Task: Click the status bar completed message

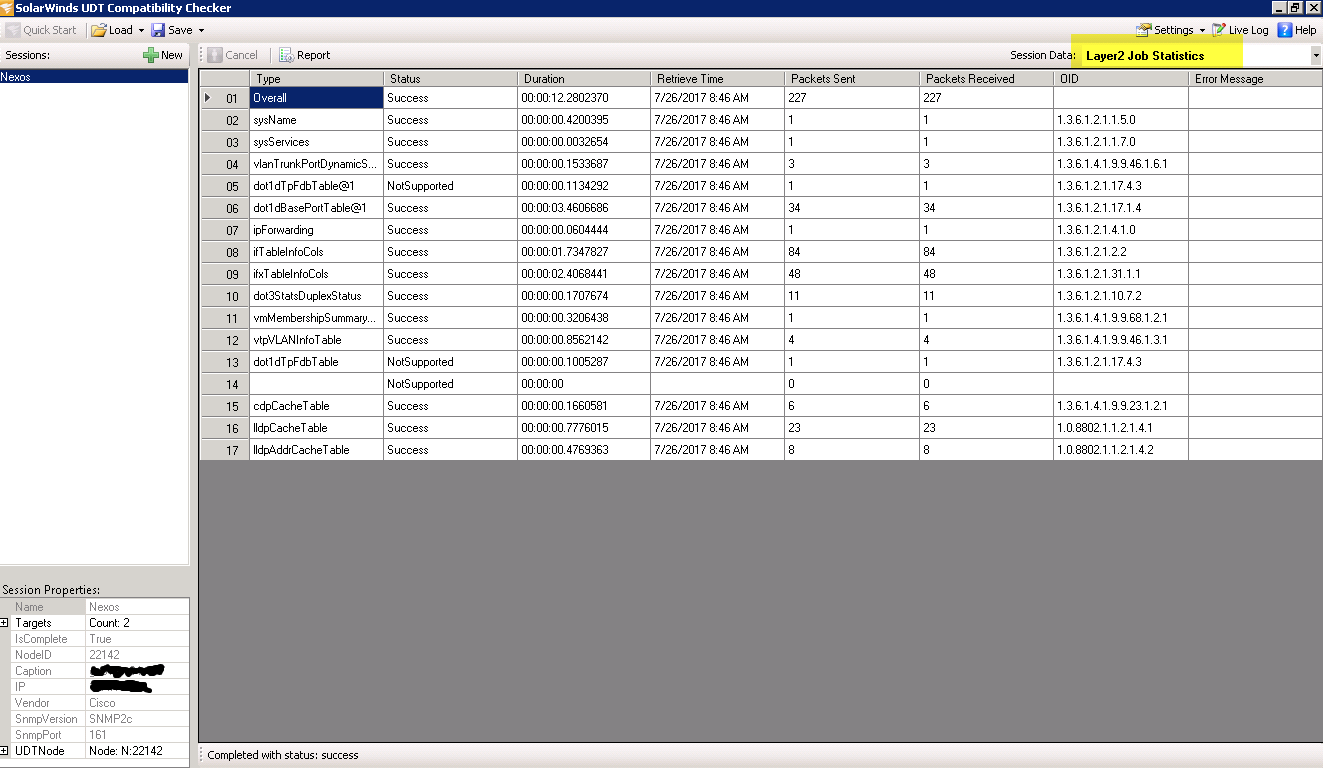Action: (283, 755)
